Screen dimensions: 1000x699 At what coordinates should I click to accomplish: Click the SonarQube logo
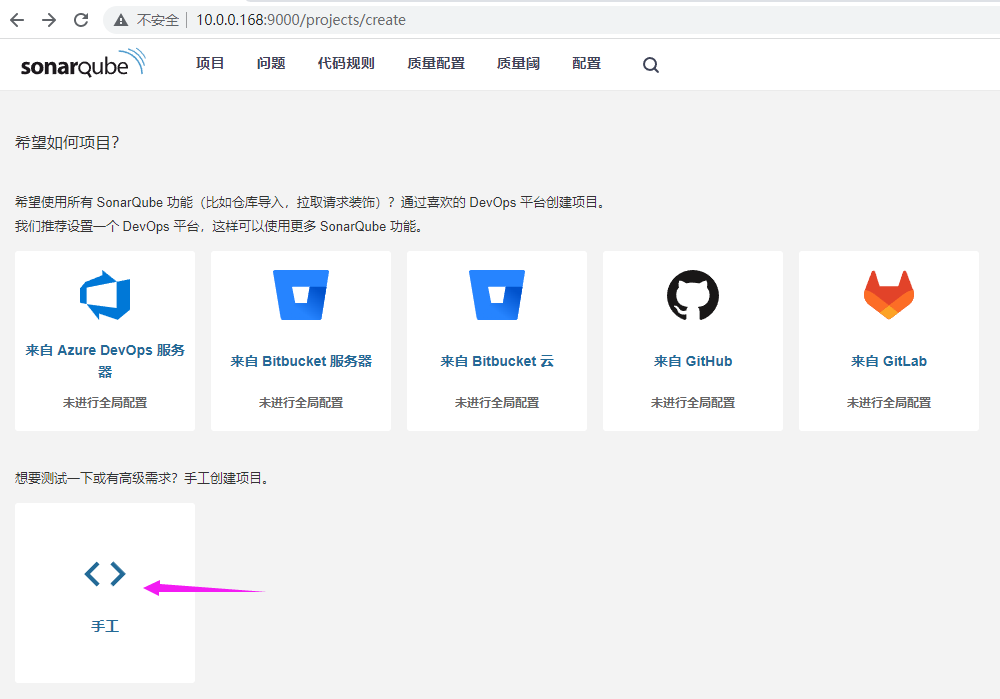84,63
